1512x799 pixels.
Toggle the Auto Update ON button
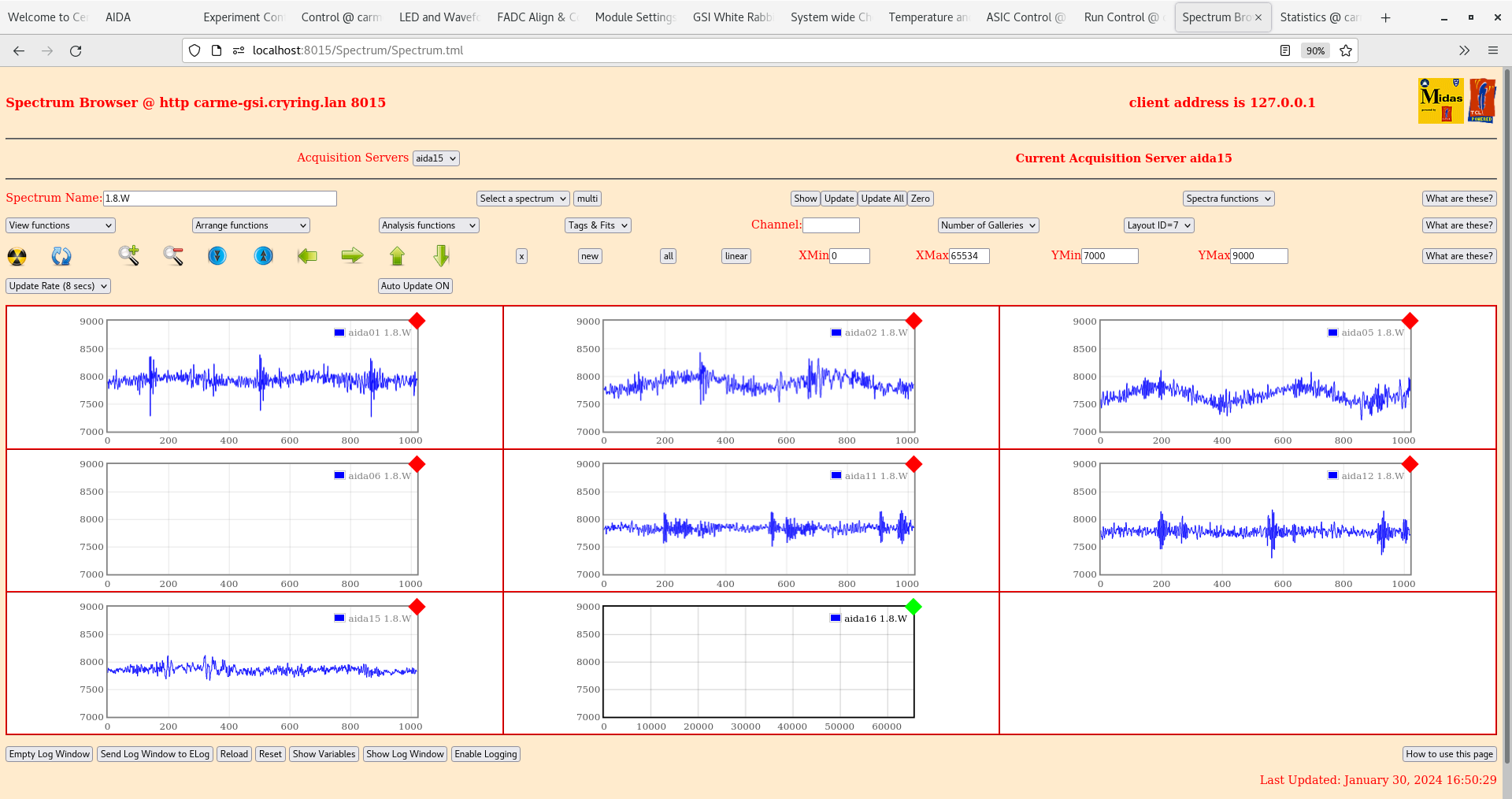[415, 286]
